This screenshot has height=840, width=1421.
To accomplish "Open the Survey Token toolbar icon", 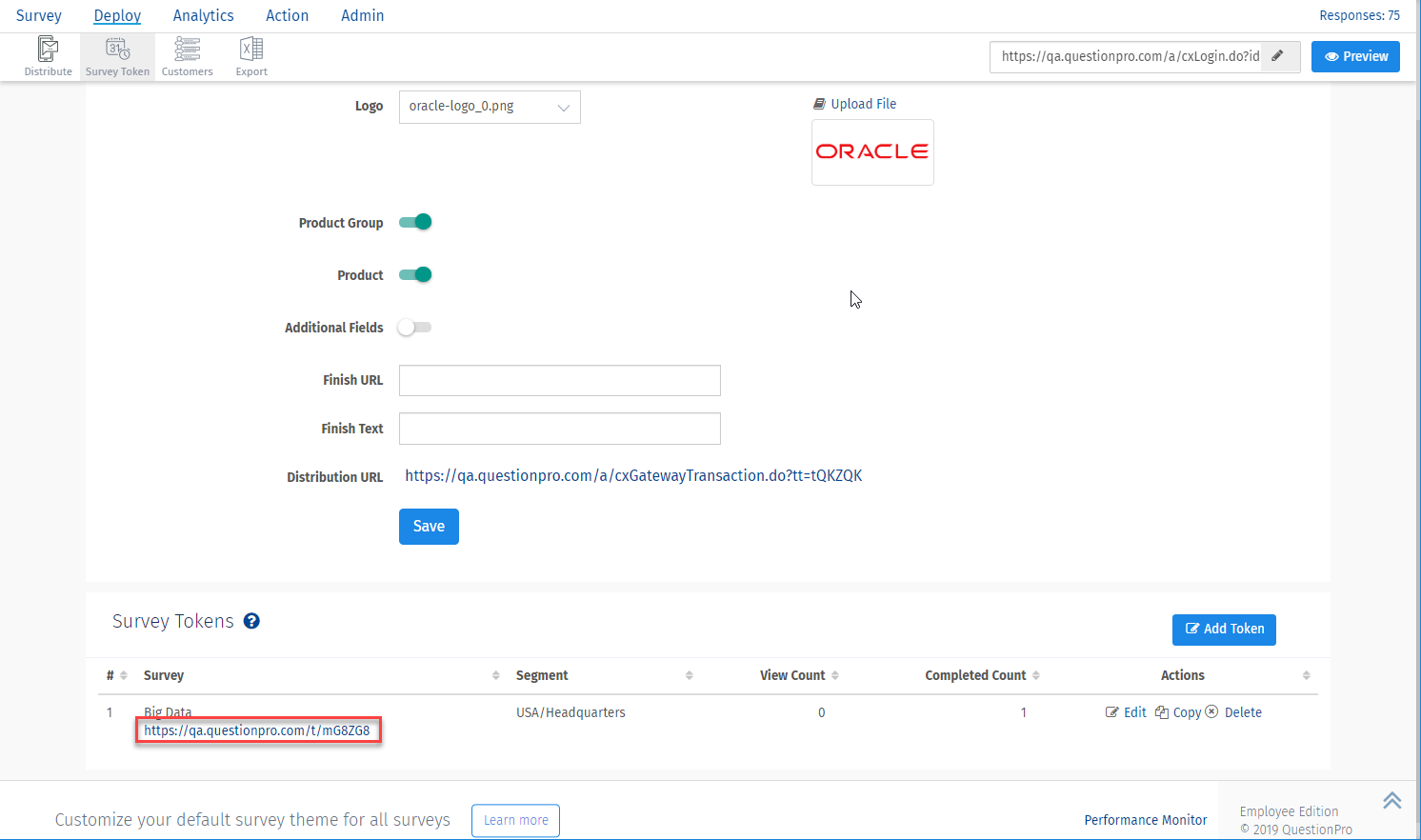I will tap(117, 56).
